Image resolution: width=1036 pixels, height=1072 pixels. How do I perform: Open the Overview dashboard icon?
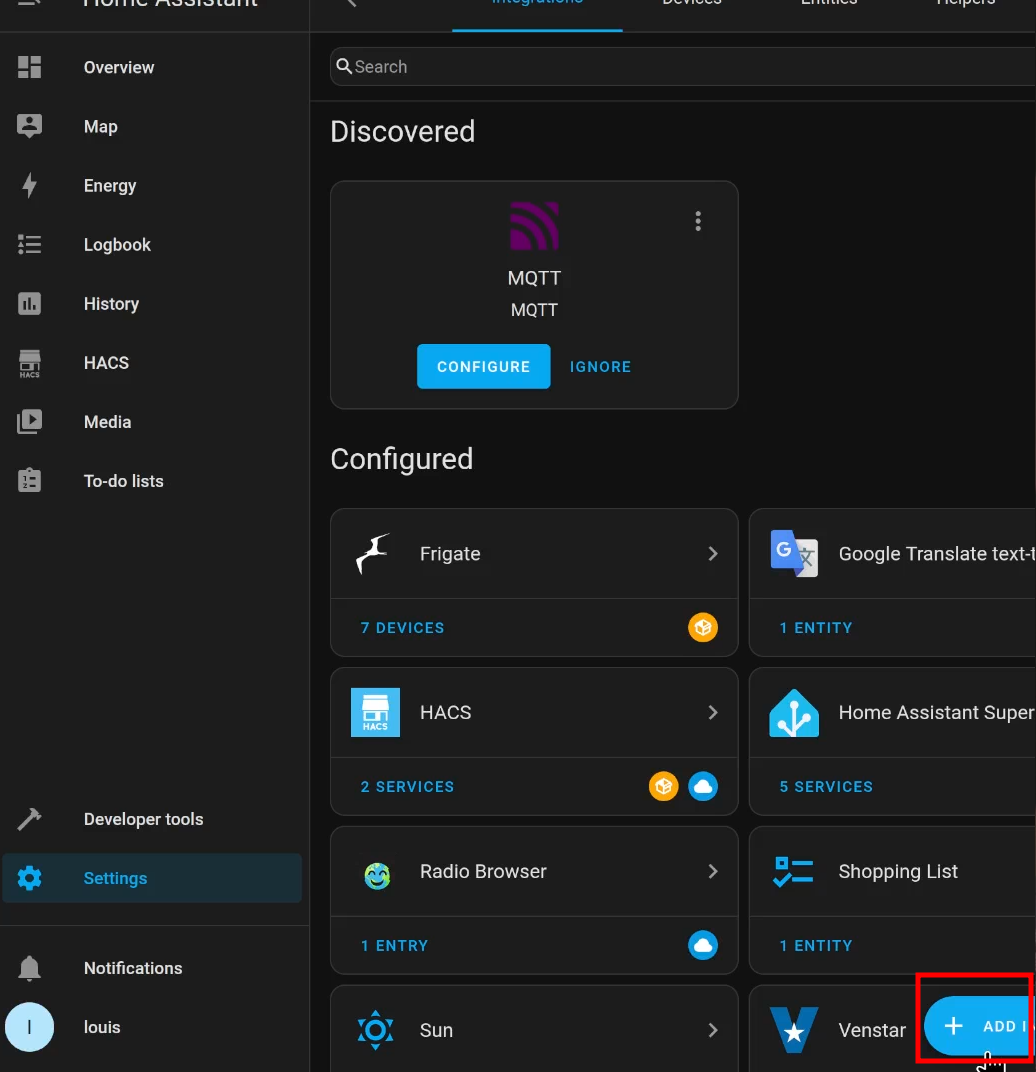click(x=29, y=67)
